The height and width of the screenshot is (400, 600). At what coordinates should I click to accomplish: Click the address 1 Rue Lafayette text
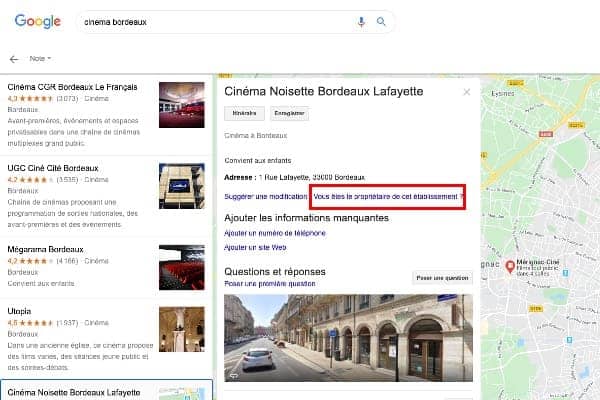(312, 177)
